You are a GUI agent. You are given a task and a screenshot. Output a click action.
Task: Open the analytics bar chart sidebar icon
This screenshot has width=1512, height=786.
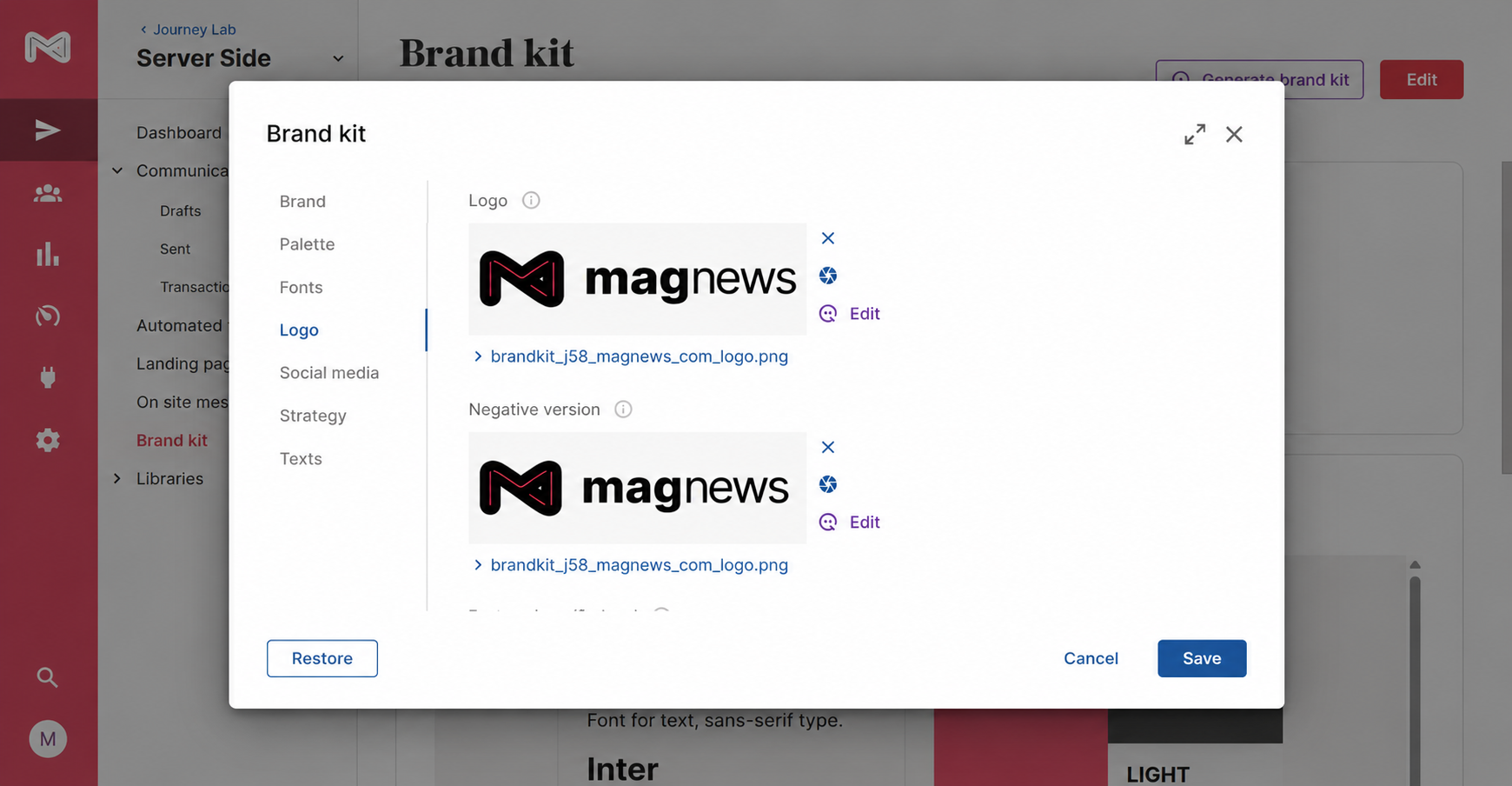click(48, 254)
